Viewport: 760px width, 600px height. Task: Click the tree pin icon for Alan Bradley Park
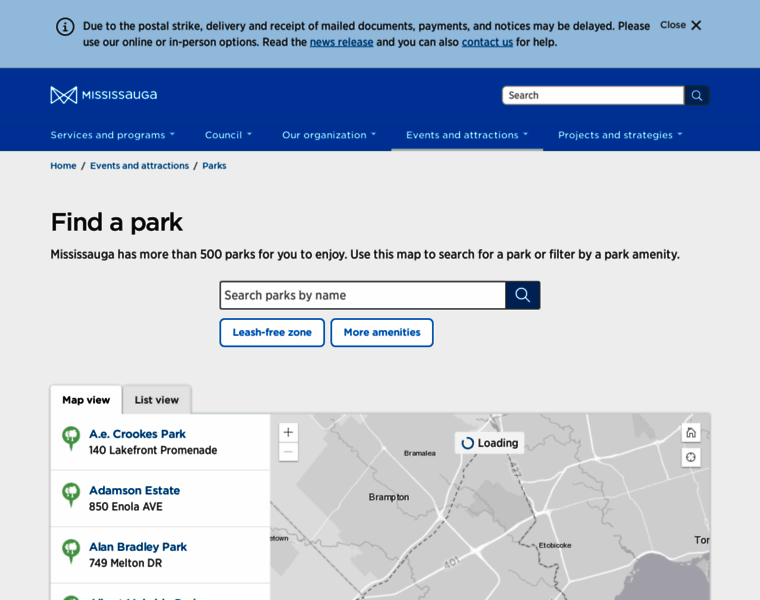click(x=71, y=552)
